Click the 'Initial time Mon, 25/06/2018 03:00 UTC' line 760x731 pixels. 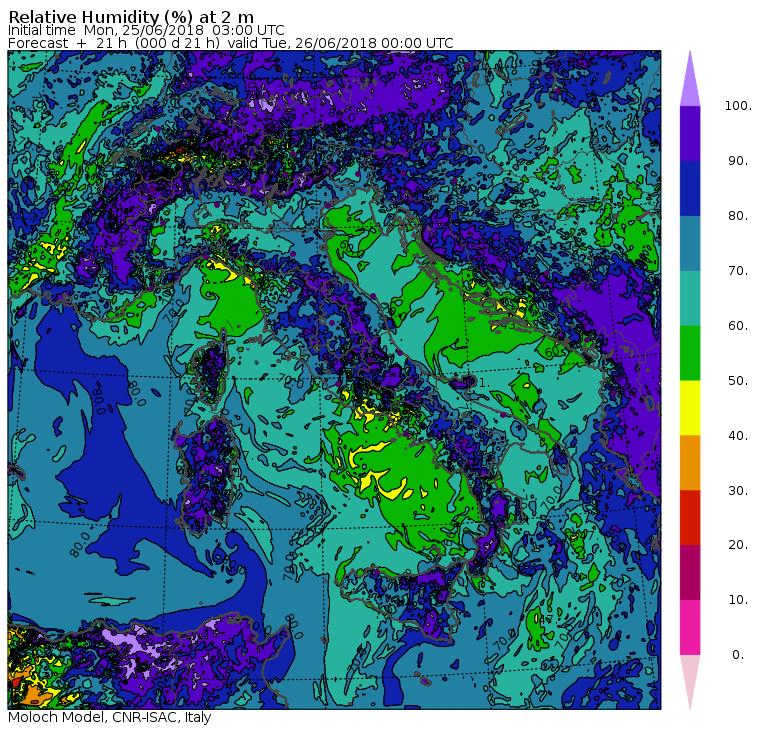click(146, 30)
